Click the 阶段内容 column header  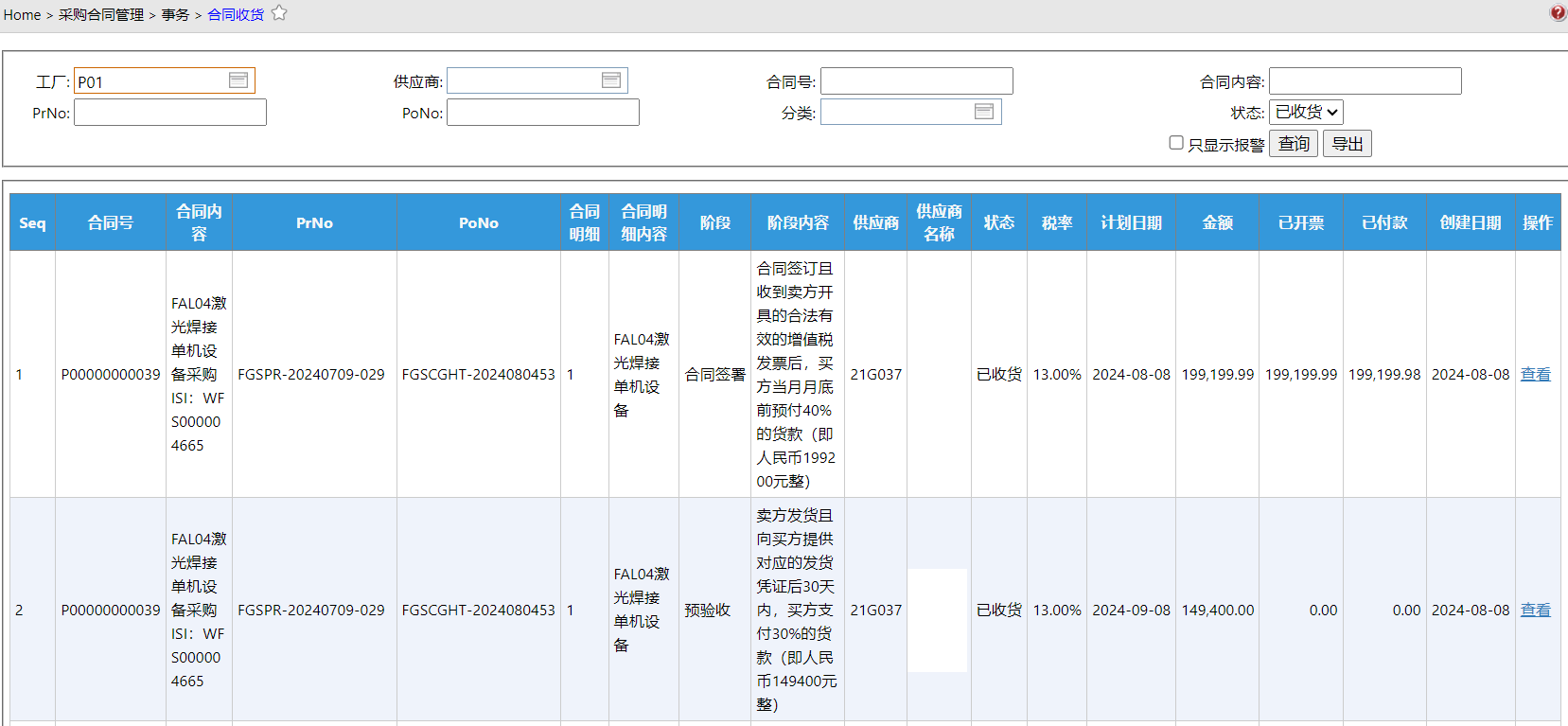coord(798,222)
